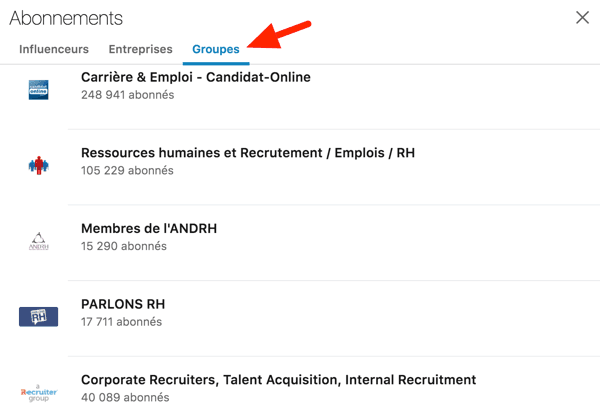Click the 17 711 abonnés count
Image resolution: width=600 pixels, height=409 pixels.
click(121, 322)
